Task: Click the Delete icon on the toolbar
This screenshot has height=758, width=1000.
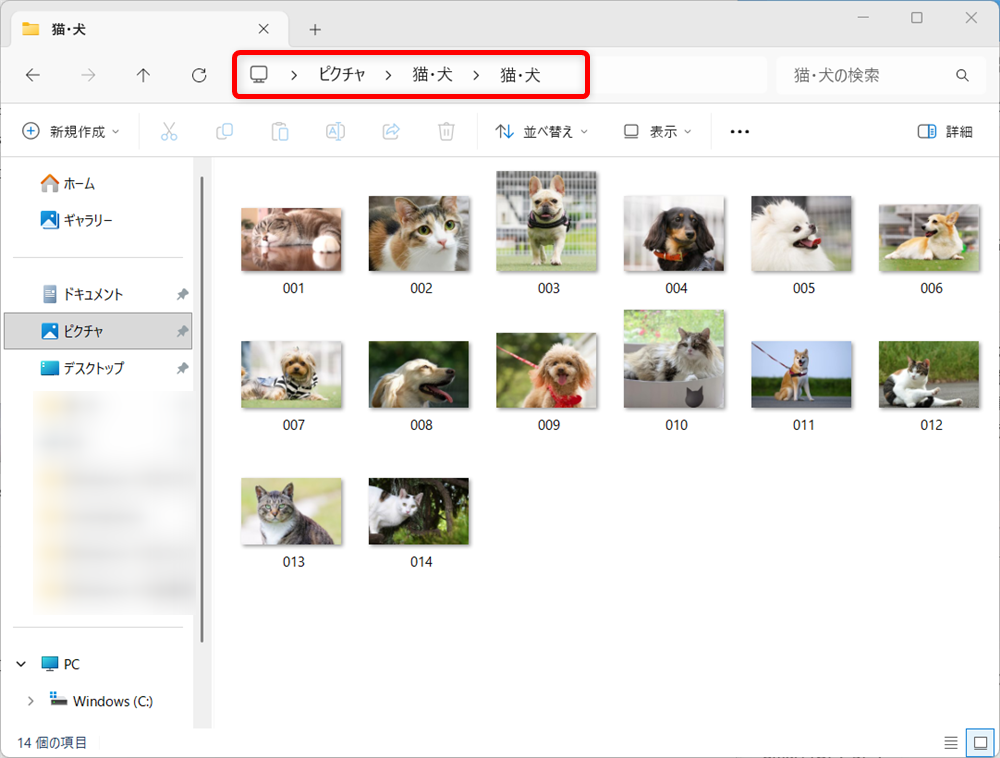Action: (x=446, y=131)
